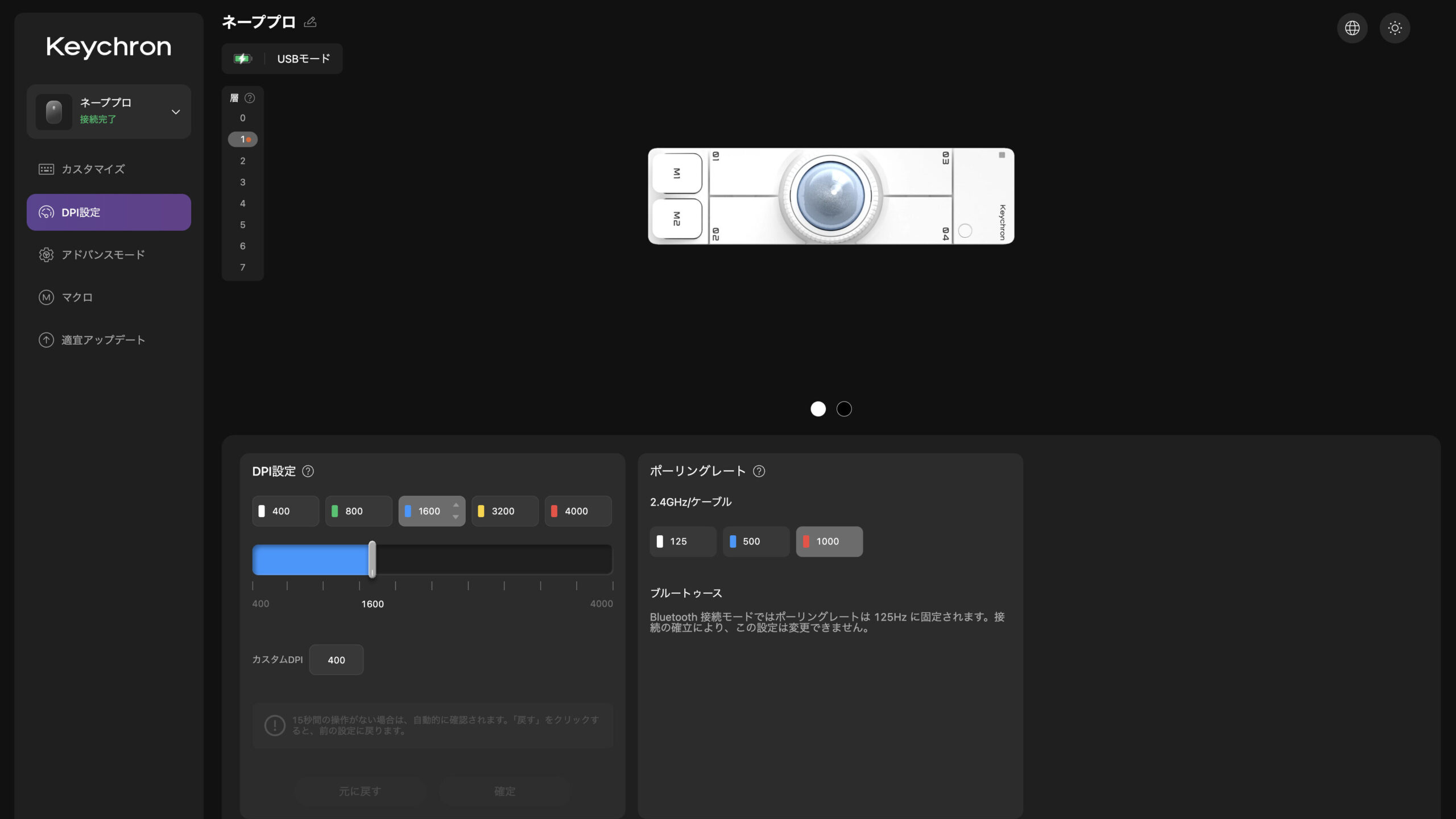
Task: Click the 03 zone on trackball image
Action: tap(917, 172)
